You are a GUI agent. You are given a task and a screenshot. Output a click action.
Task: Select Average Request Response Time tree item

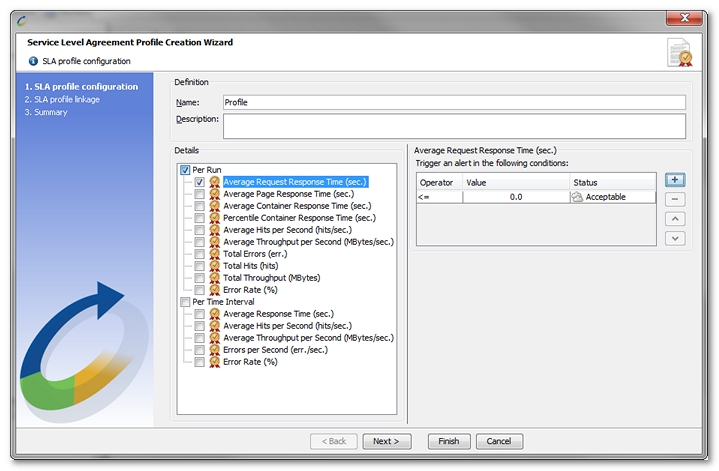pyautogui.click(x=295, y=182)
